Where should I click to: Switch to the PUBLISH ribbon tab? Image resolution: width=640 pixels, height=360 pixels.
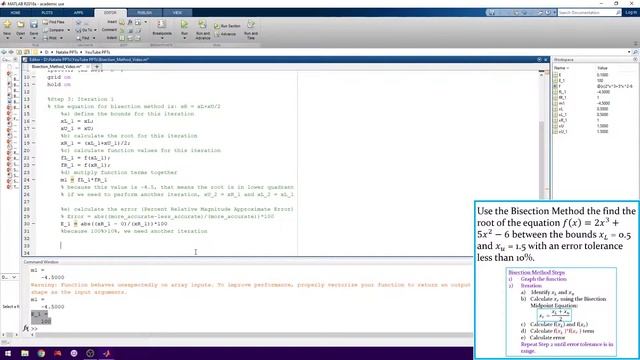144,13
